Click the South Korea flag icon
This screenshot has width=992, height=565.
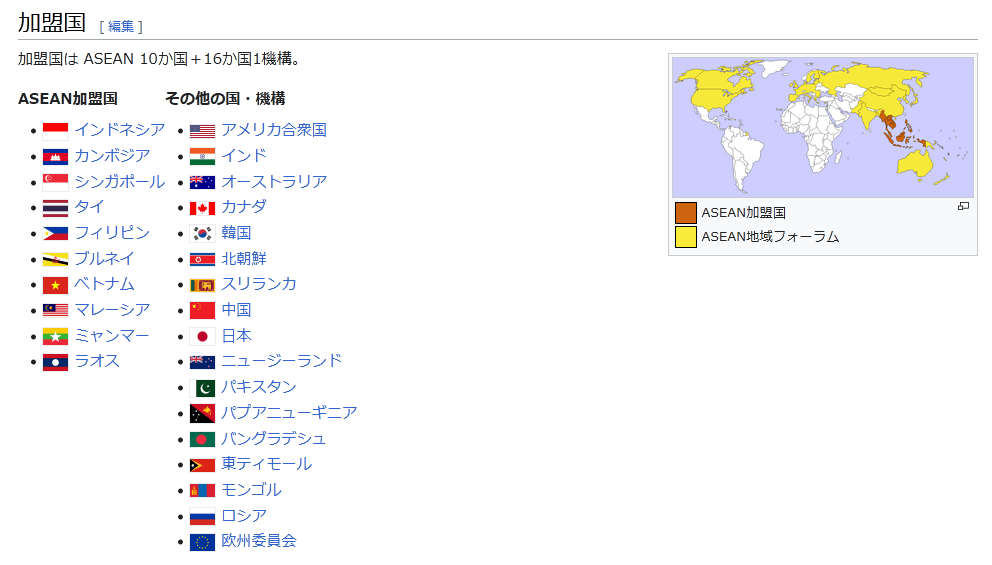click(x=202, y=234)
